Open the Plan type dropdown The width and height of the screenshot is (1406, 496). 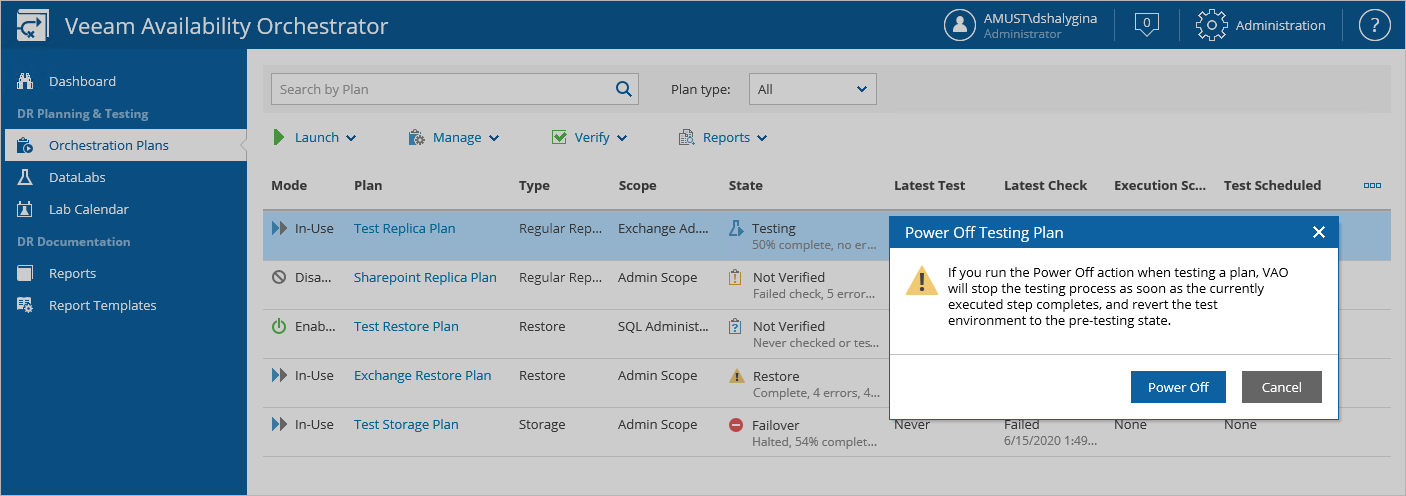click(812, 89)
